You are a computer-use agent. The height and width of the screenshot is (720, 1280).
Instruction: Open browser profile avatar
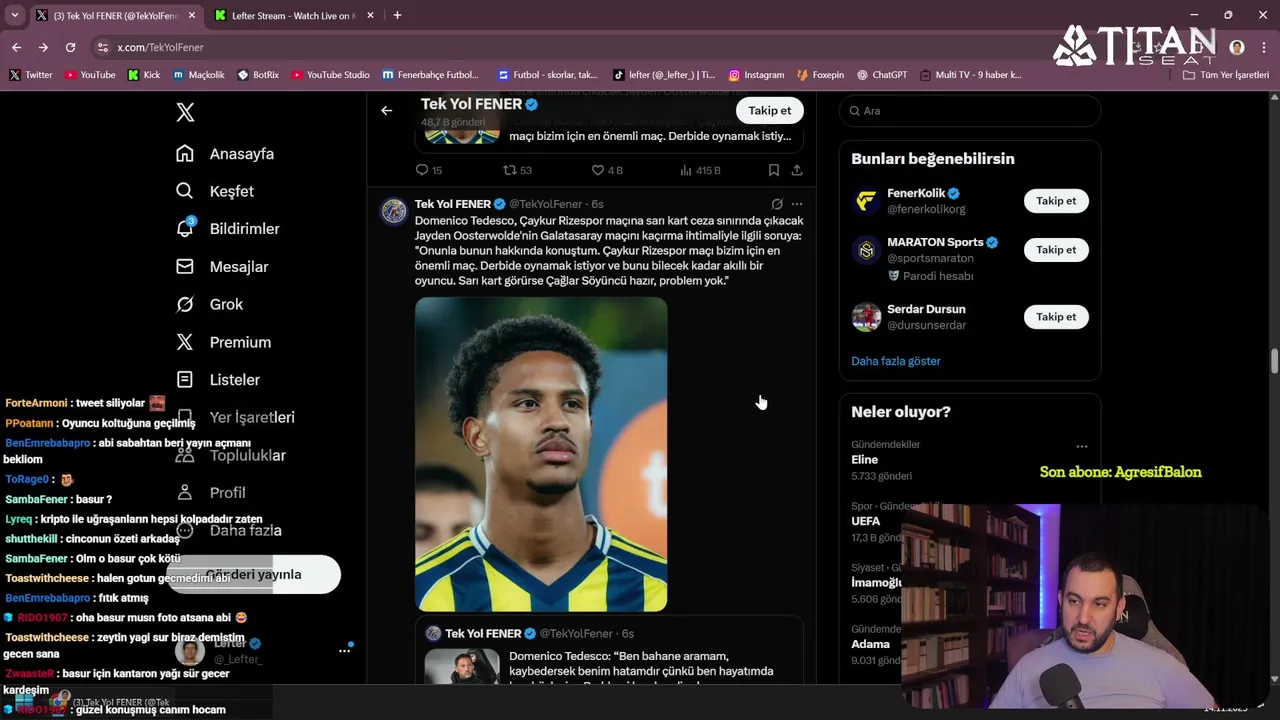[x=1237, y=47]
